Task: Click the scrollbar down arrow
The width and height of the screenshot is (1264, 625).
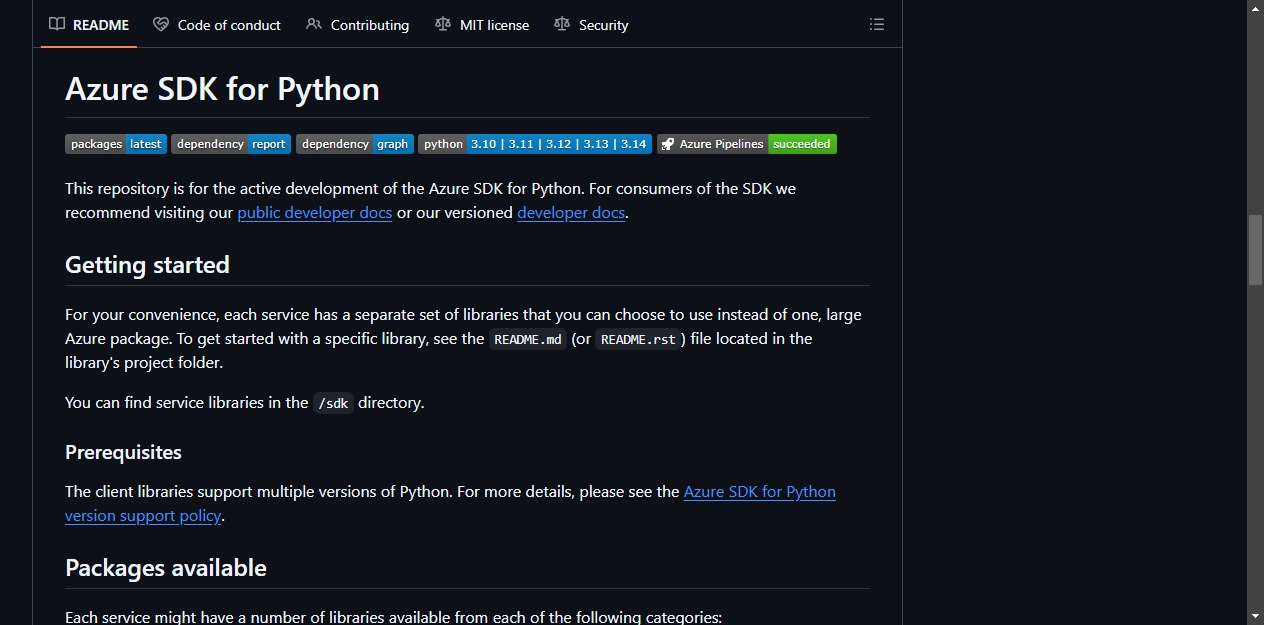Action: (1255, 616)
